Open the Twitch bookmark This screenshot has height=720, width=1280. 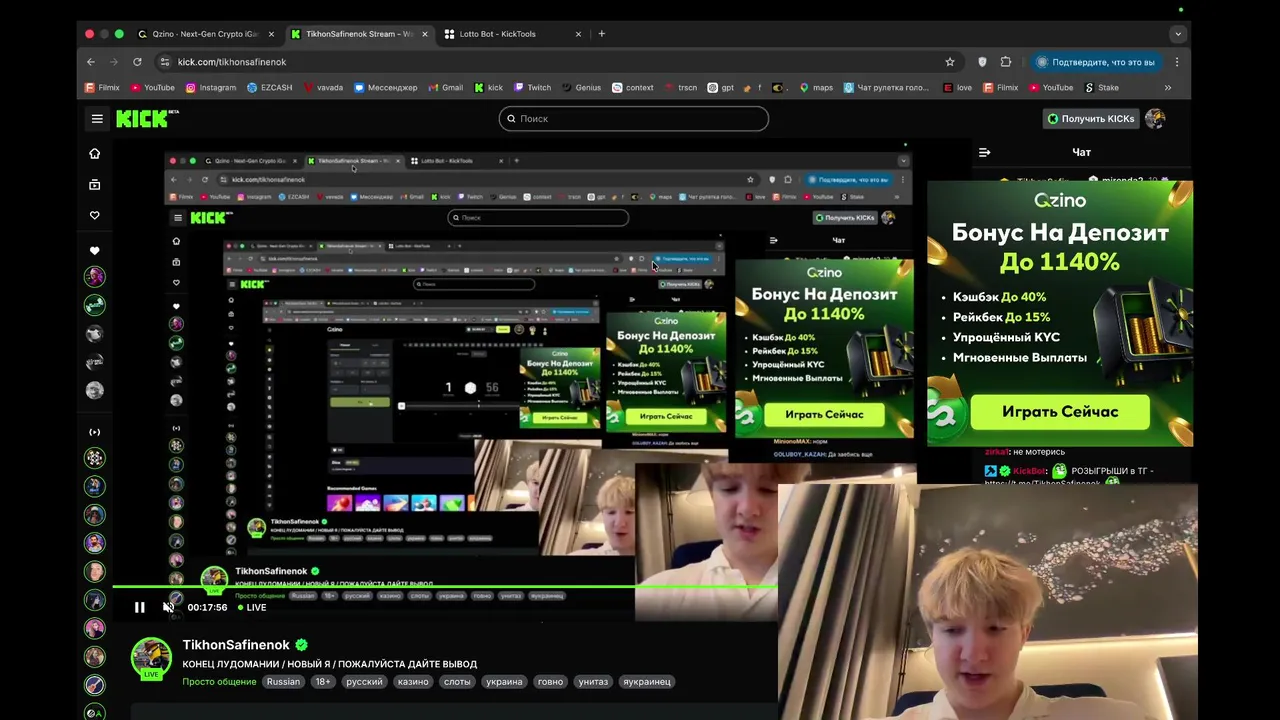pyautogui.click(x=532, y=88)
